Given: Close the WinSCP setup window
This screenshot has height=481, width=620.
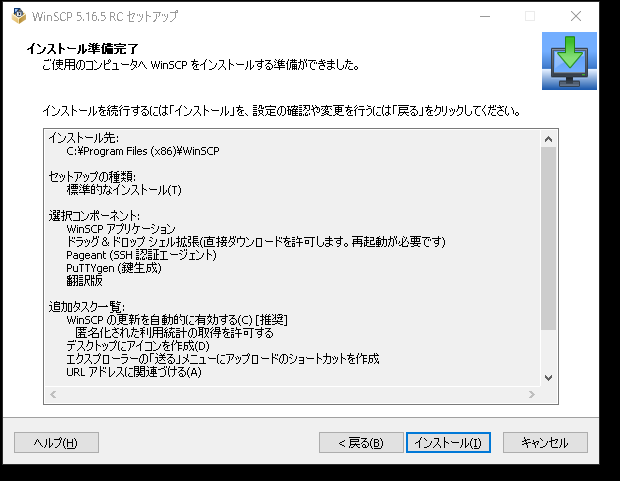Looking at the screenshot, I should coord(576,16).
